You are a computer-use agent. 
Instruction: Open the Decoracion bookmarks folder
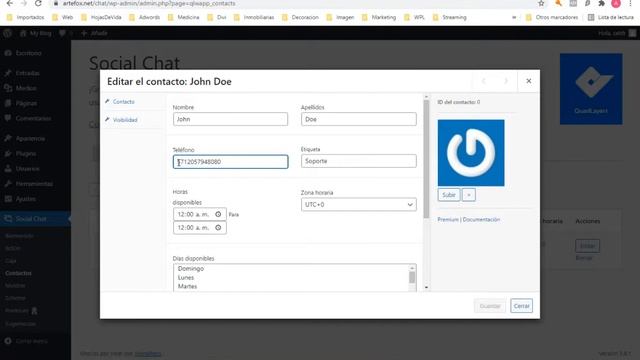click(300, 18)
